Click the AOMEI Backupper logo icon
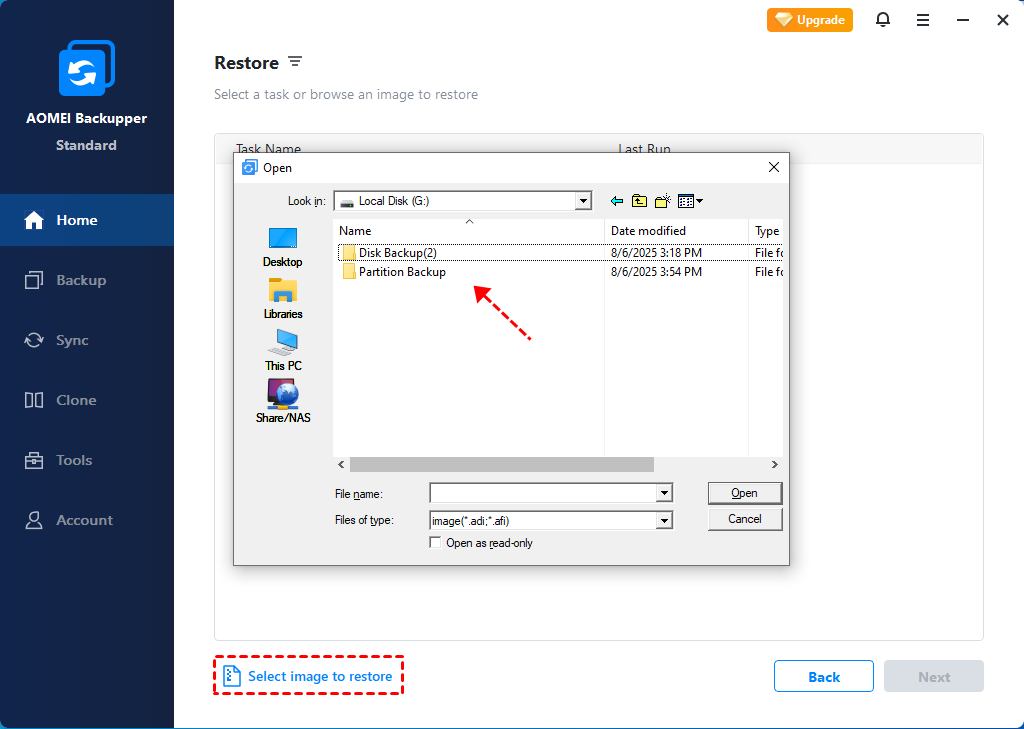This screenshot has height=729, width=1024. tap(87, 68)
